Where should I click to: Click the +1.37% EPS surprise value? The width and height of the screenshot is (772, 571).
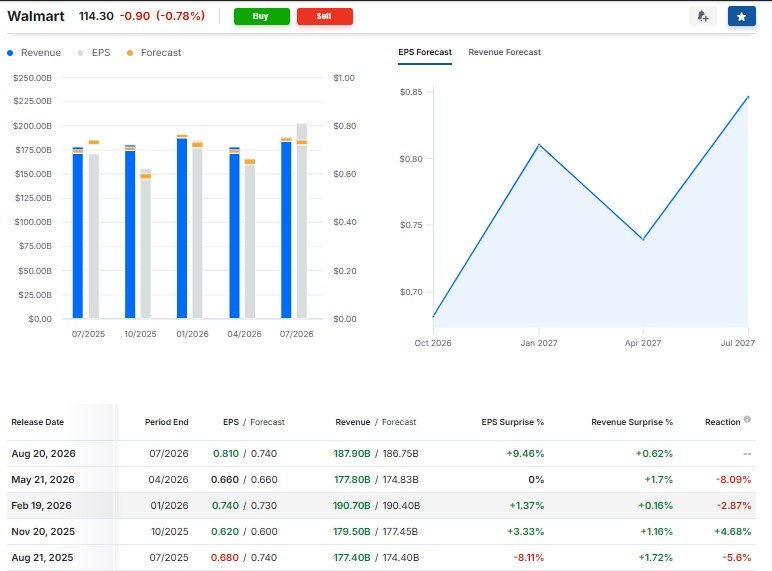pos(527,506)
